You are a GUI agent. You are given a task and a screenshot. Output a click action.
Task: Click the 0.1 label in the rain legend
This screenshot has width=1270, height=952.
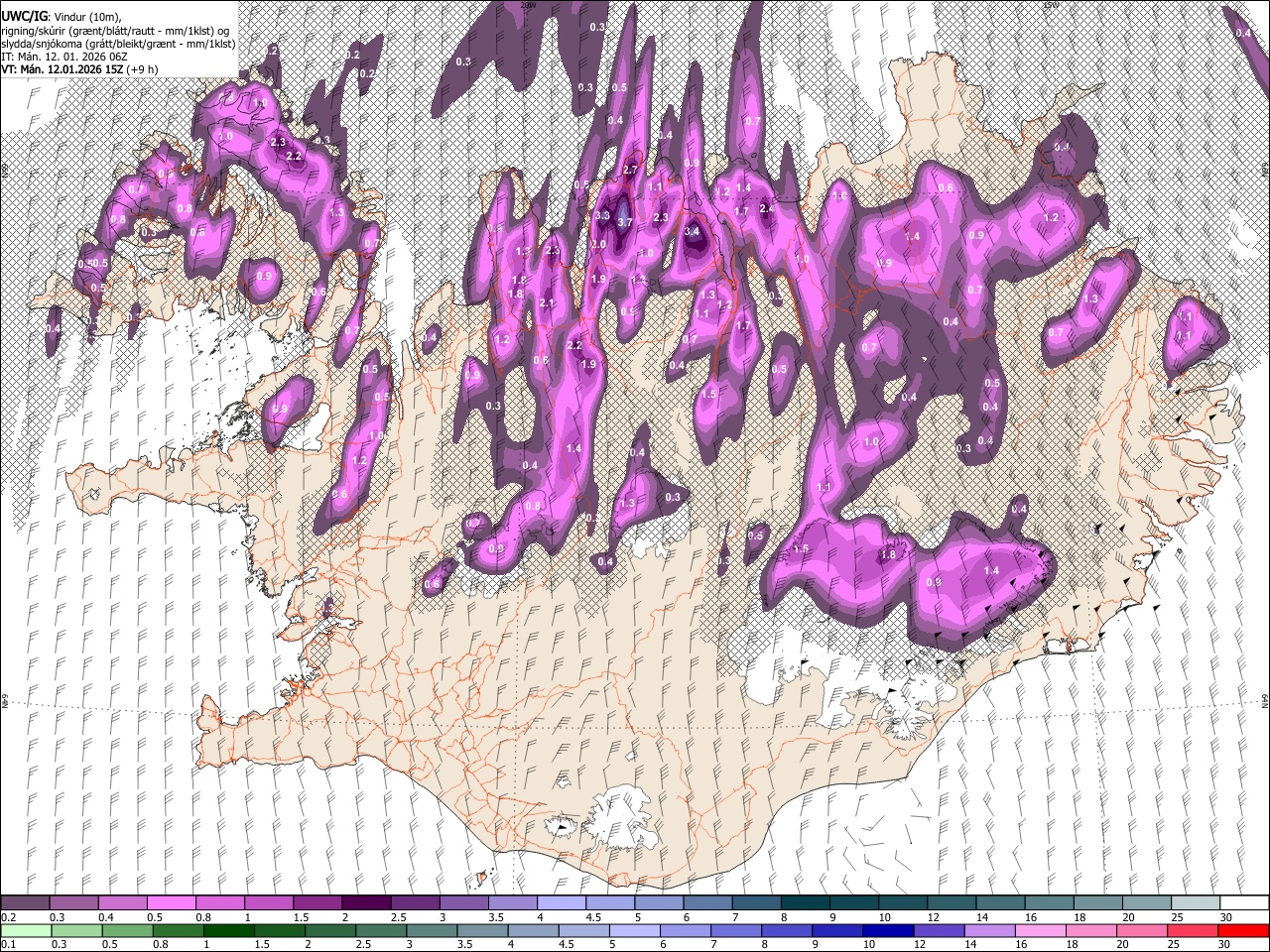8,945
